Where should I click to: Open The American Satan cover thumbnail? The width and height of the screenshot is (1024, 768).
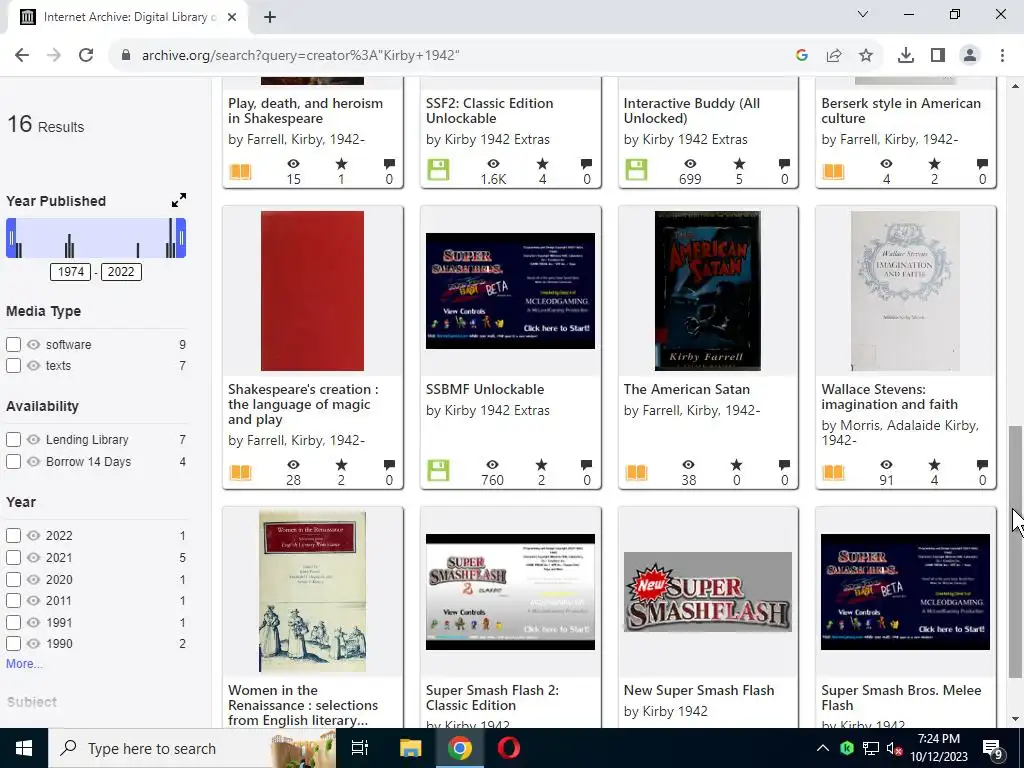pyautogui.click(x=708, y=291)
